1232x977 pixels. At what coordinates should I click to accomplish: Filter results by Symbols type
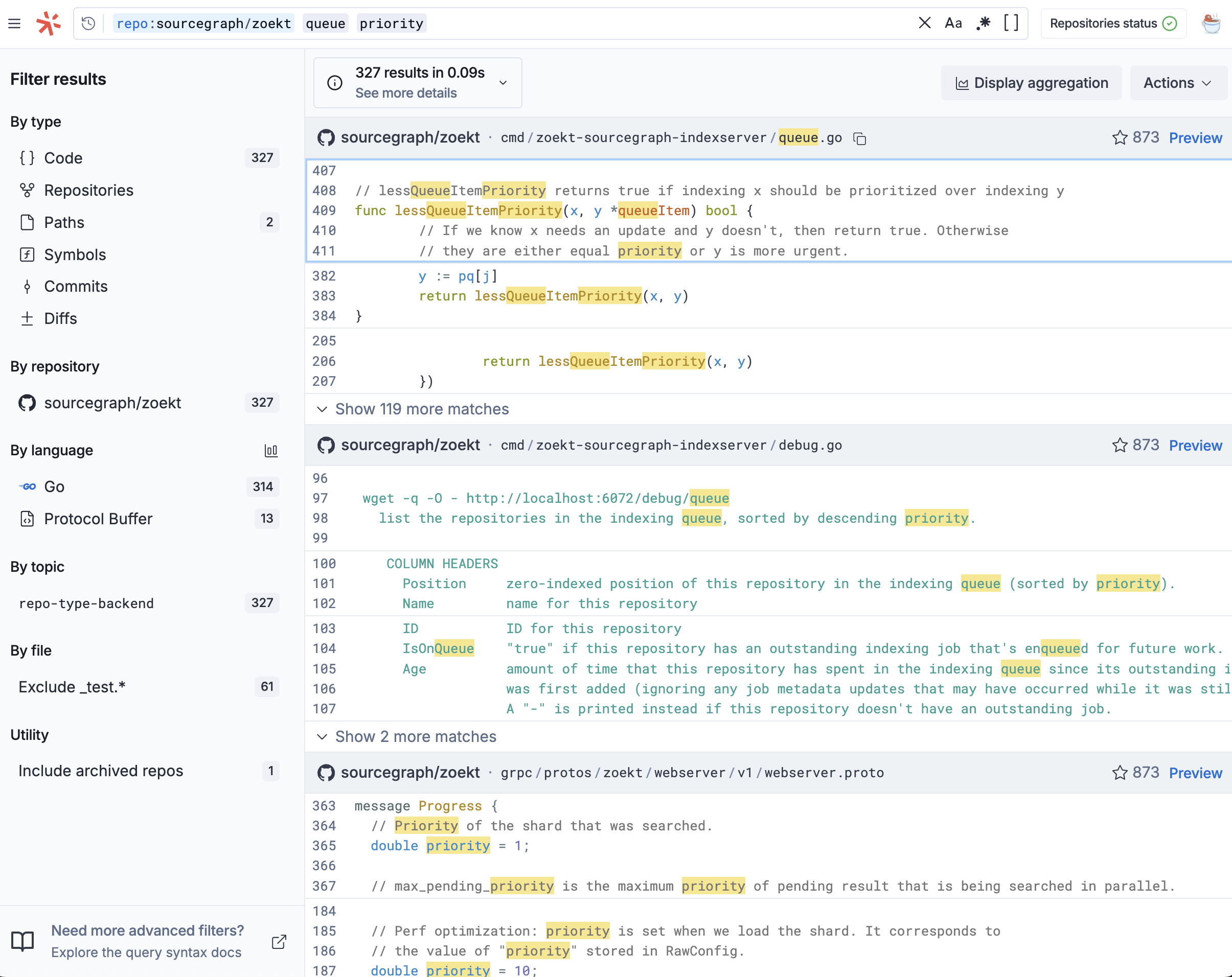pos(149,254)
